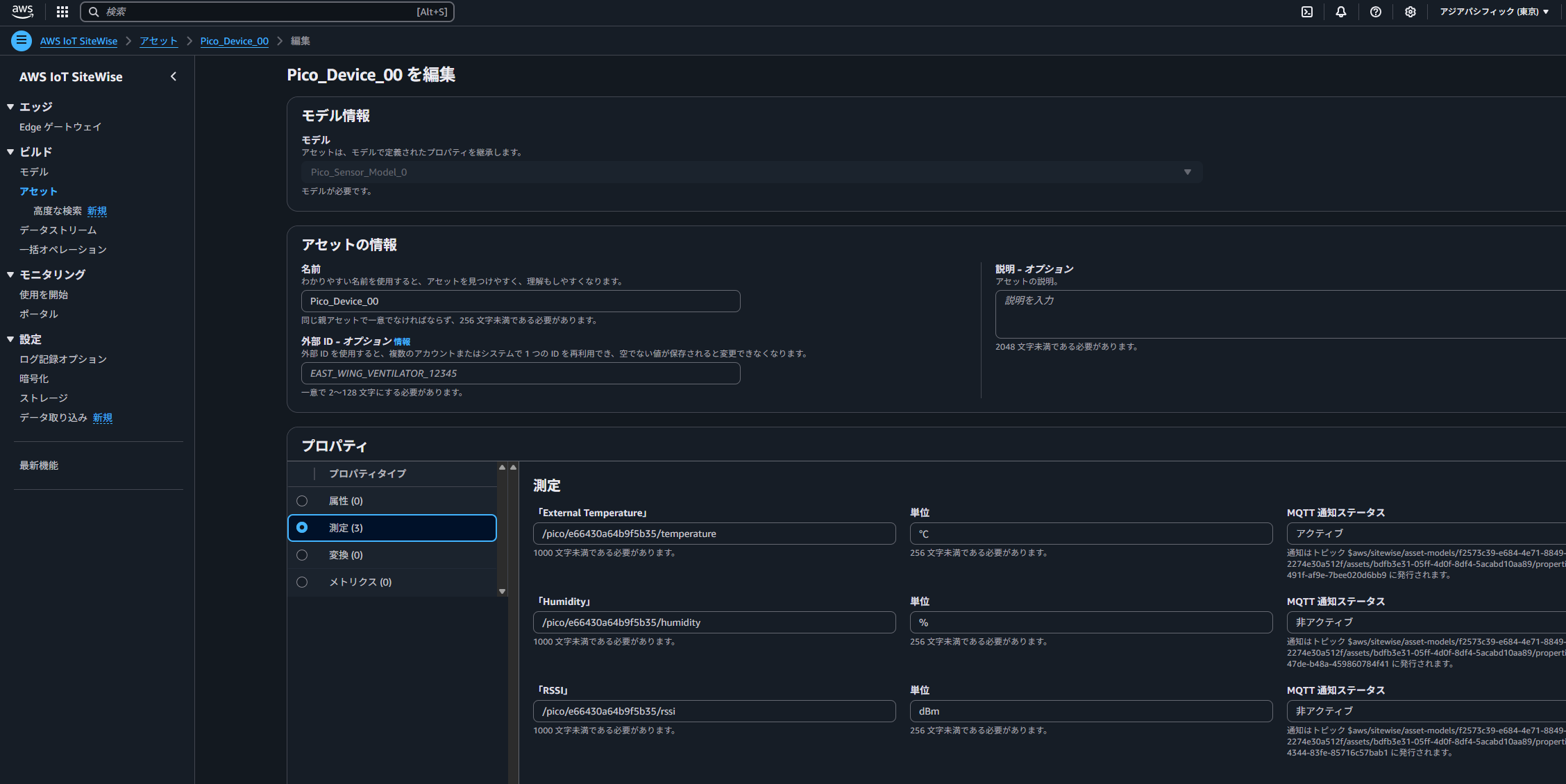Open the Pico_Sensor_Model_0 model dropdown
Screen dimensions: 1566x784
click(752, 172)
